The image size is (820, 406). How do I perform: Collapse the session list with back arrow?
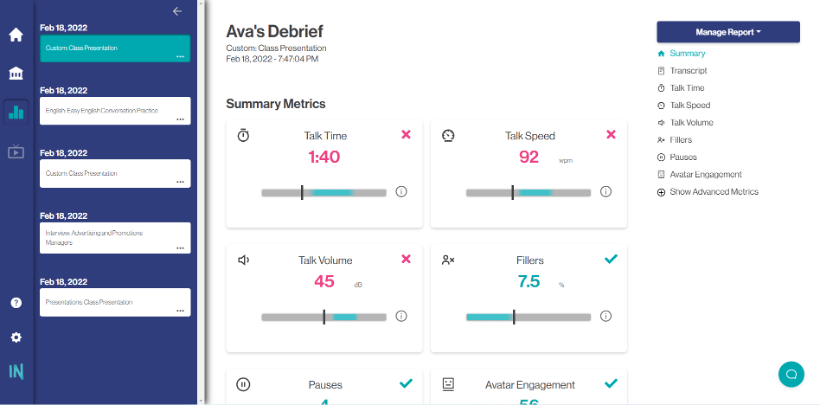click(x=177, y=11)
